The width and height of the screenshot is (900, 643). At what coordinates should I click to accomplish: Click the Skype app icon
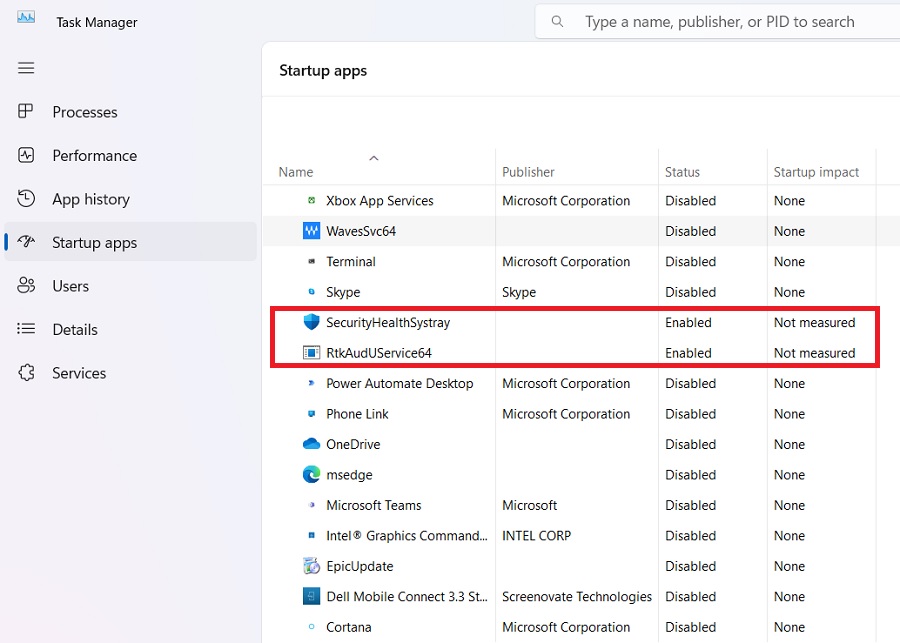pyautogui.click(x=314, y=292)
